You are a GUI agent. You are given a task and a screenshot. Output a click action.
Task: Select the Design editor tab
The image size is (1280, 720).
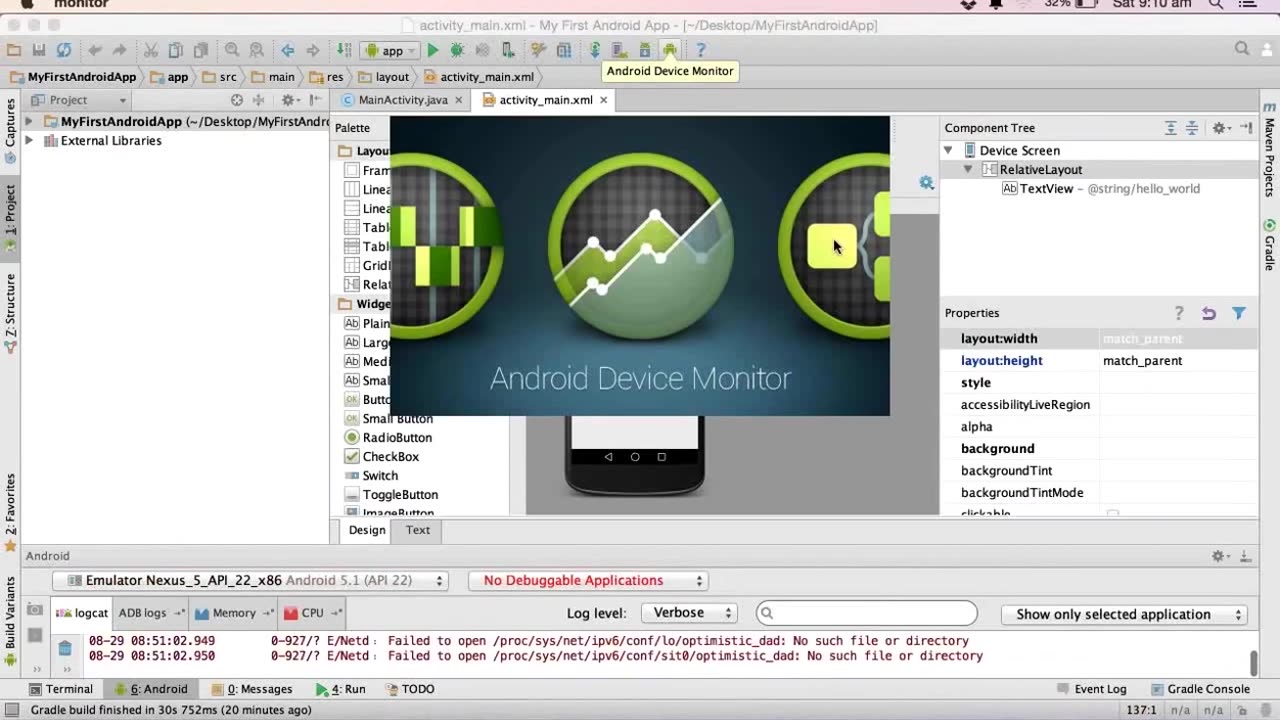367,530
